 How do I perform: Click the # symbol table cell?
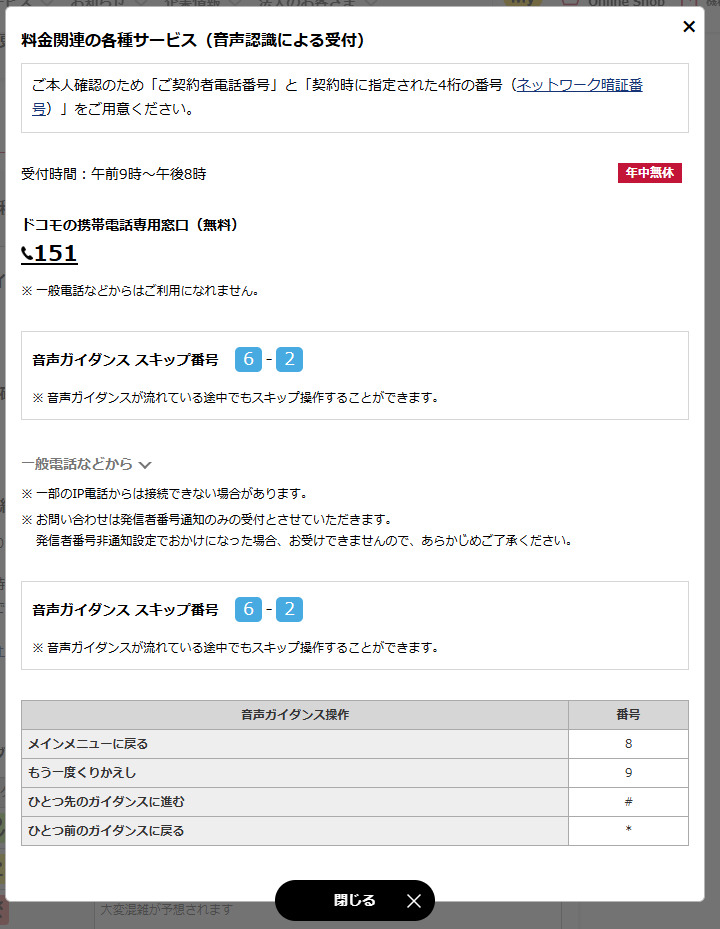pos(628,802)
